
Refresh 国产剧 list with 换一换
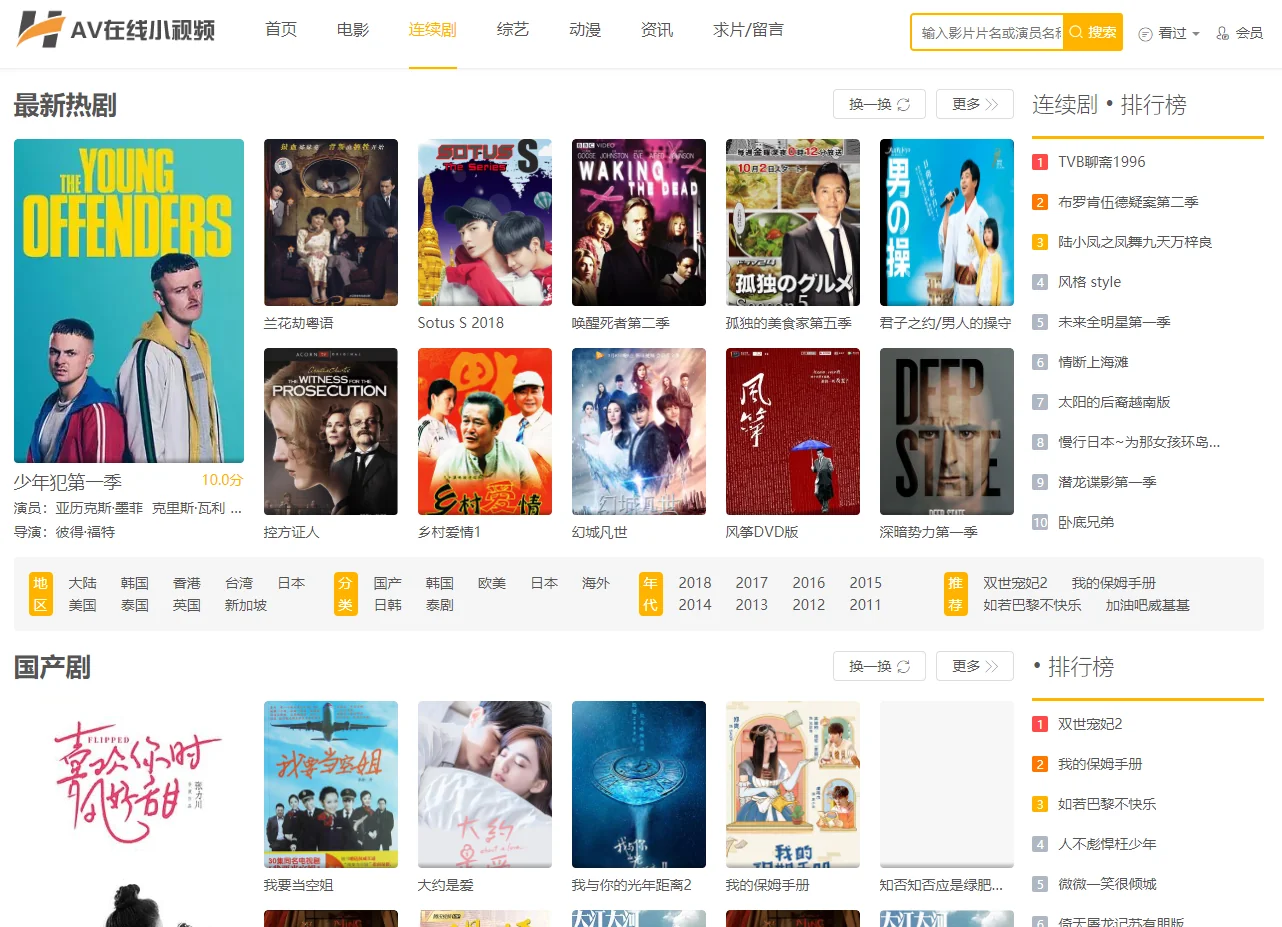click(x=879, y=666)
